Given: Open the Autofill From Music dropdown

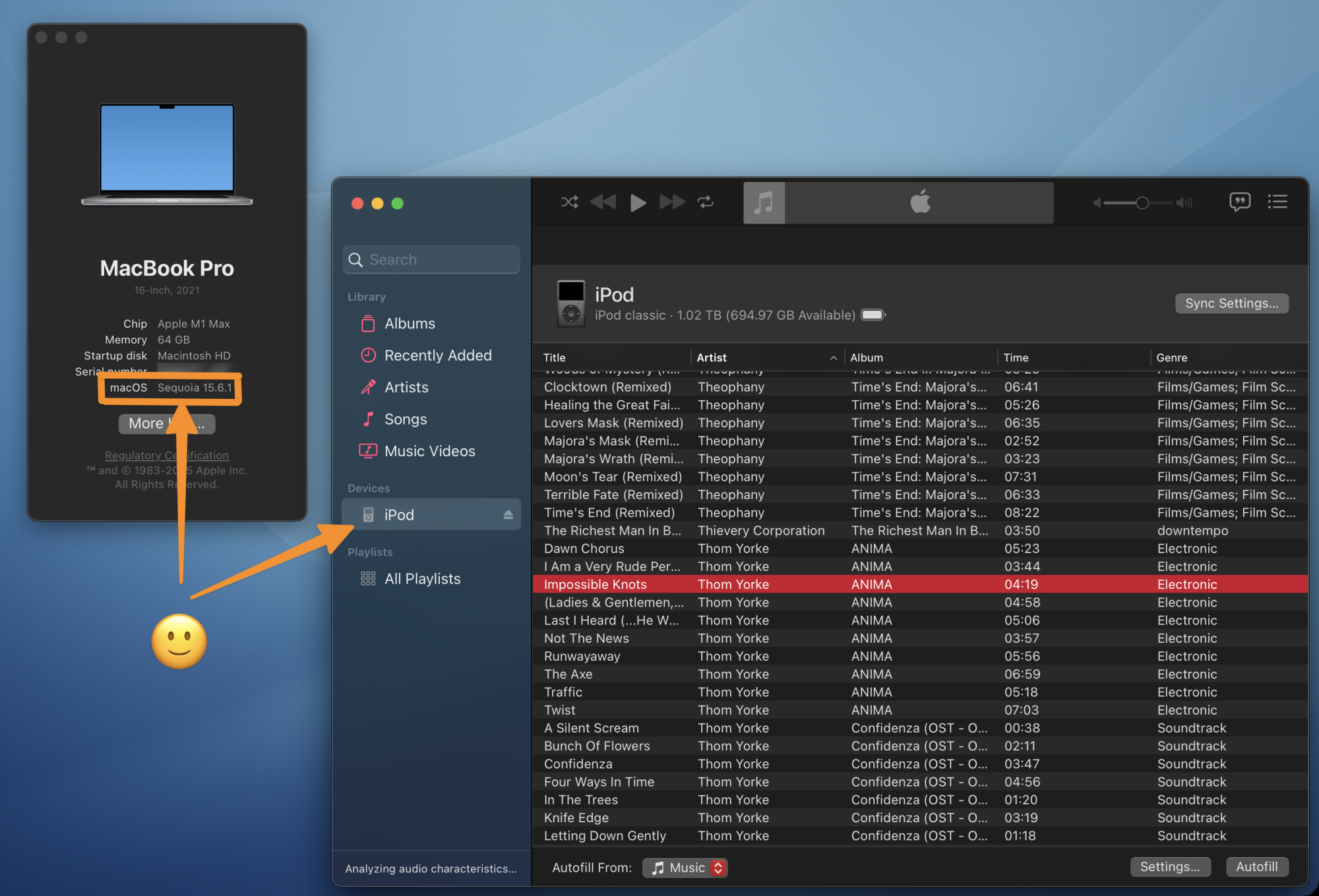Looking at the screenshot, I should (x=685, y=868).
